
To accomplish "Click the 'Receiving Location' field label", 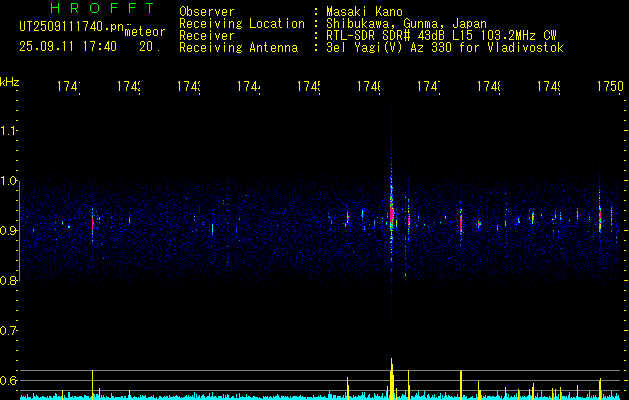I will click(x=242, y=24).
